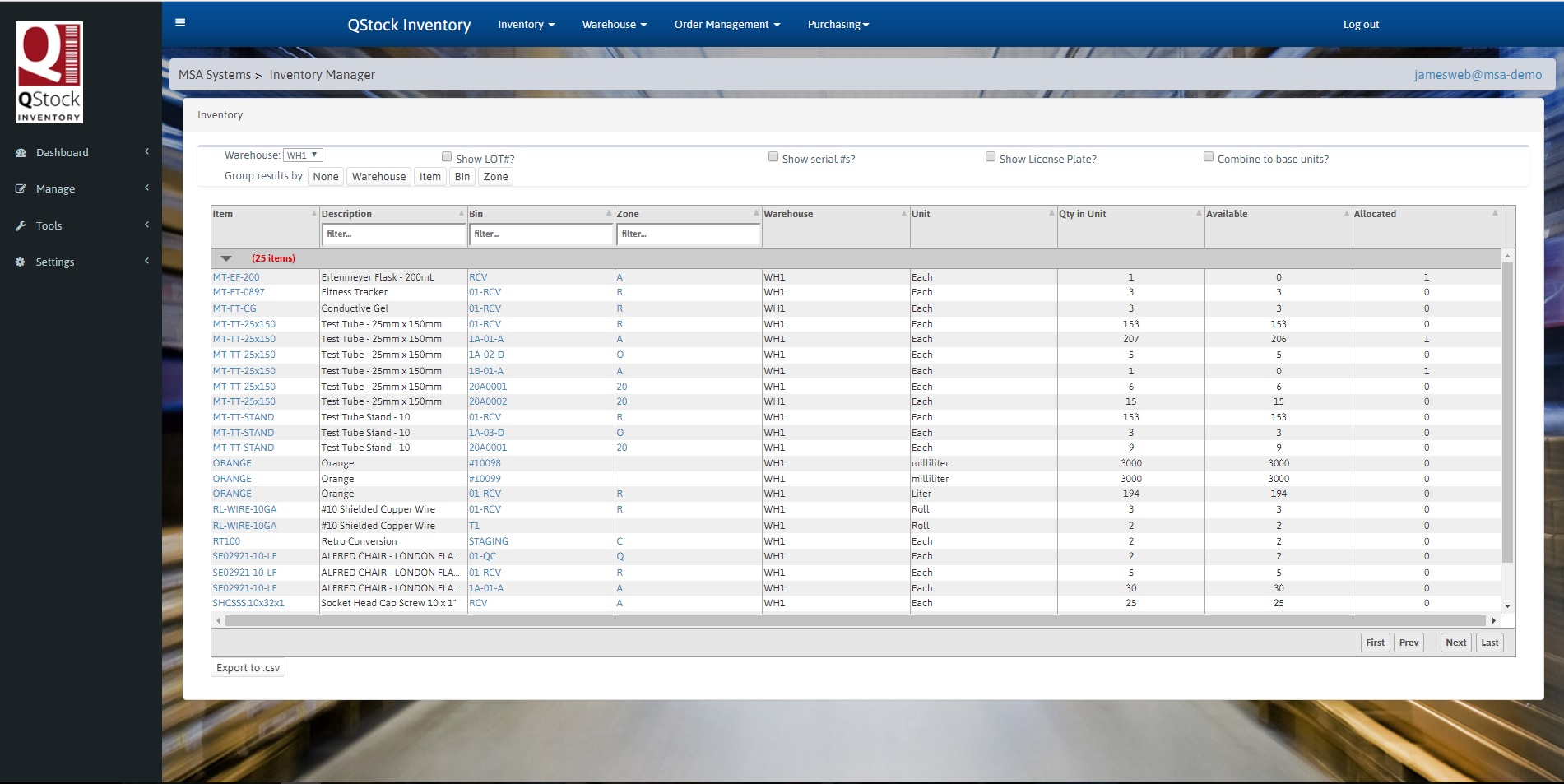Open bin STAGING link
Screen dimensions: 1564x784
point(489,542)
